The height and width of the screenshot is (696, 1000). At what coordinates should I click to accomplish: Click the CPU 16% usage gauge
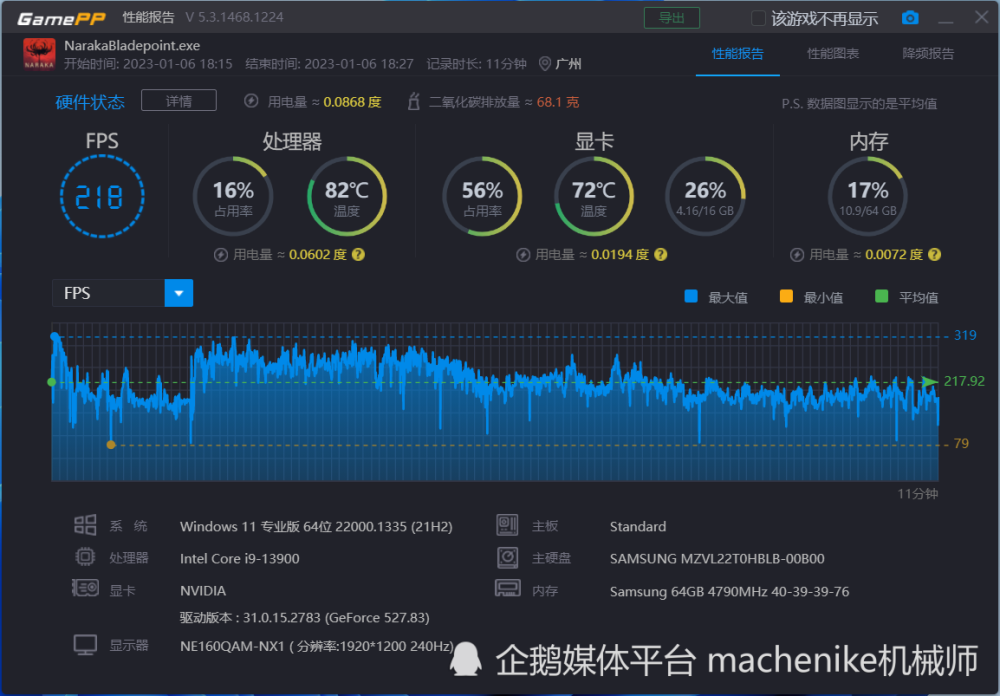coord(233,196)
